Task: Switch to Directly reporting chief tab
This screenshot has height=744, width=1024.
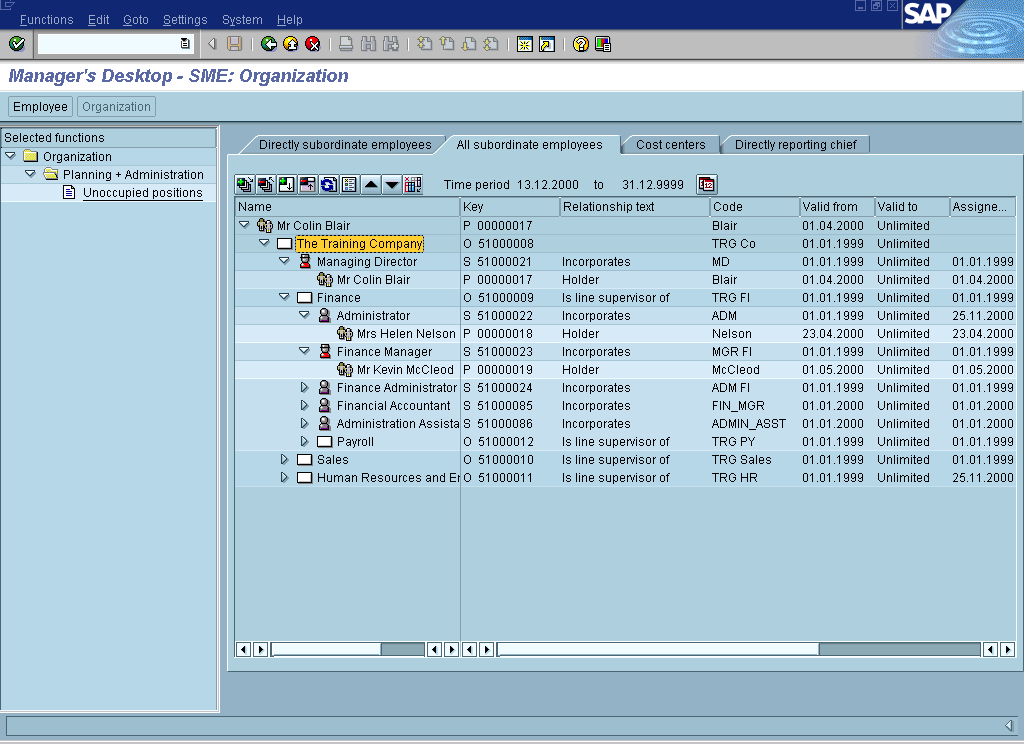Action: click(x=795, y=144)
